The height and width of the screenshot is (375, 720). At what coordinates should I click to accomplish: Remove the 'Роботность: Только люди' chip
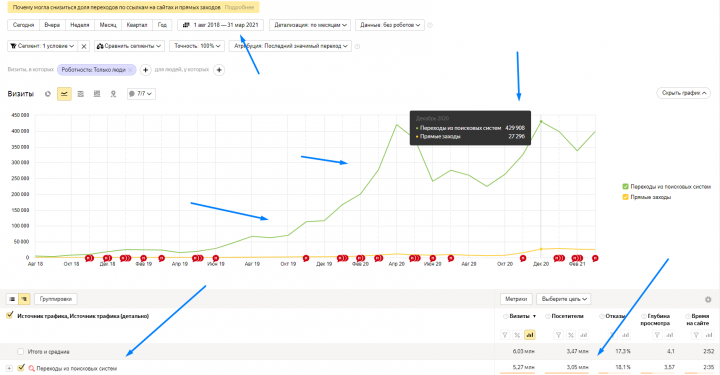click(130, 70)
